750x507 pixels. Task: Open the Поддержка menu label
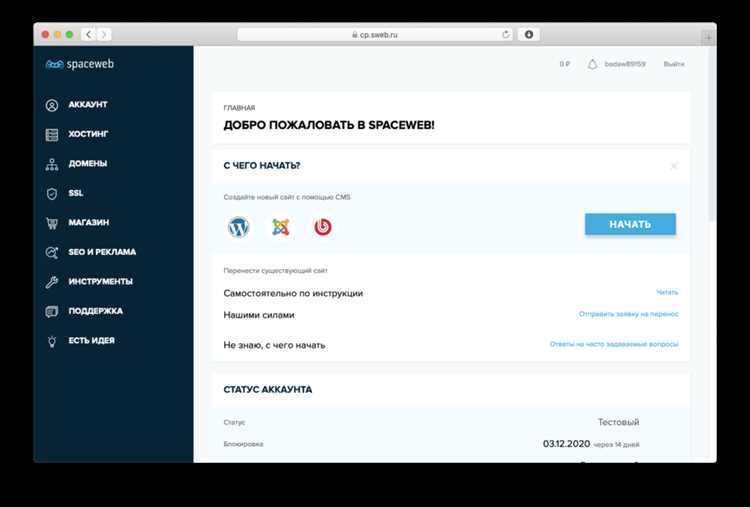95,311
